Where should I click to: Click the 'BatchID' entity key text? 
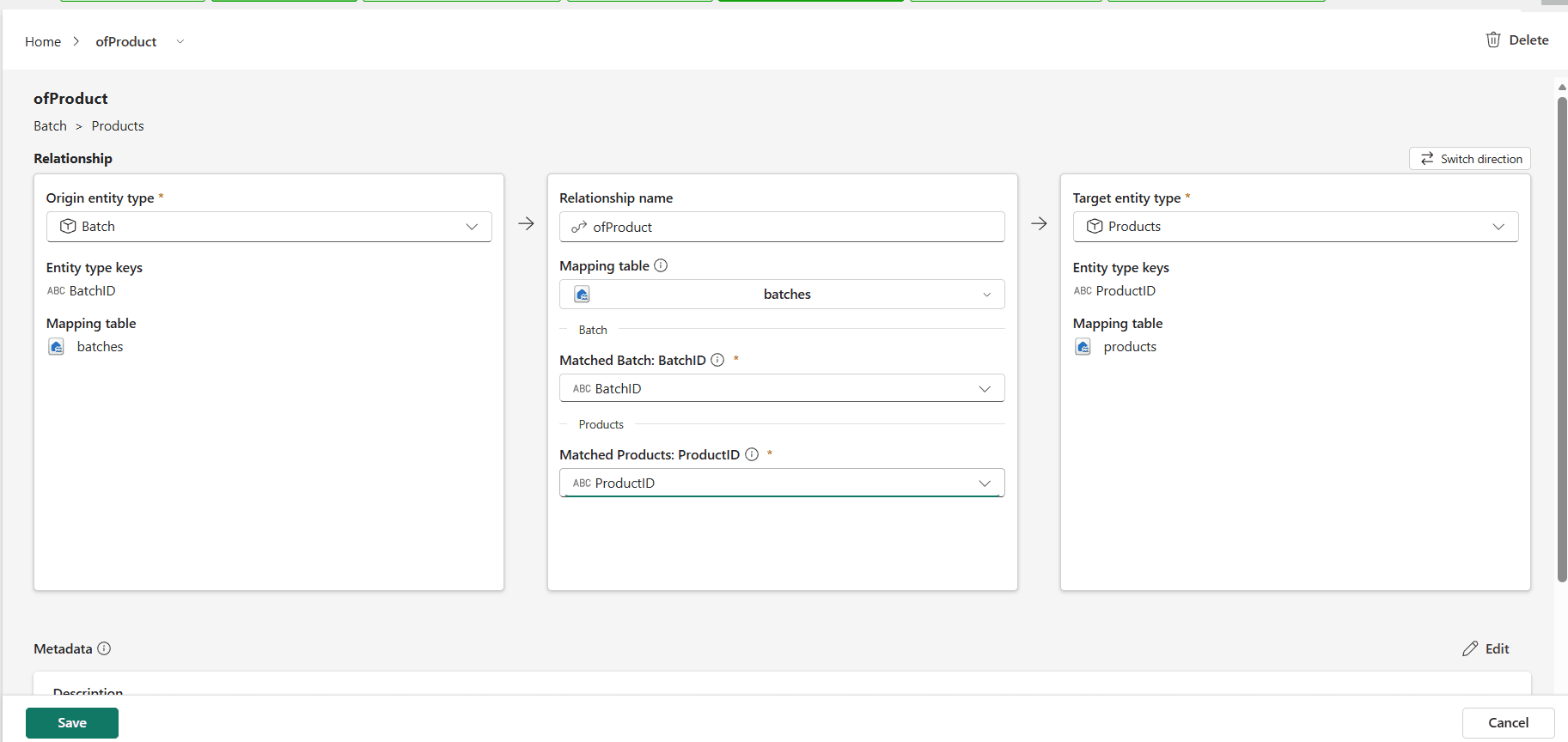pyautogui.click(x=93, y=291)
